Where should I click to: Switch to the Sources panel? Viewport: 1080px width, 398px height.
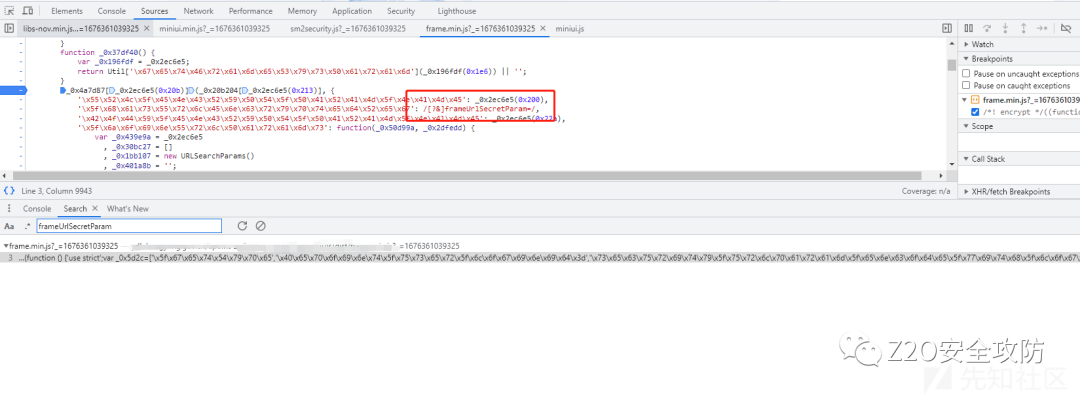(x=154, y=11)
